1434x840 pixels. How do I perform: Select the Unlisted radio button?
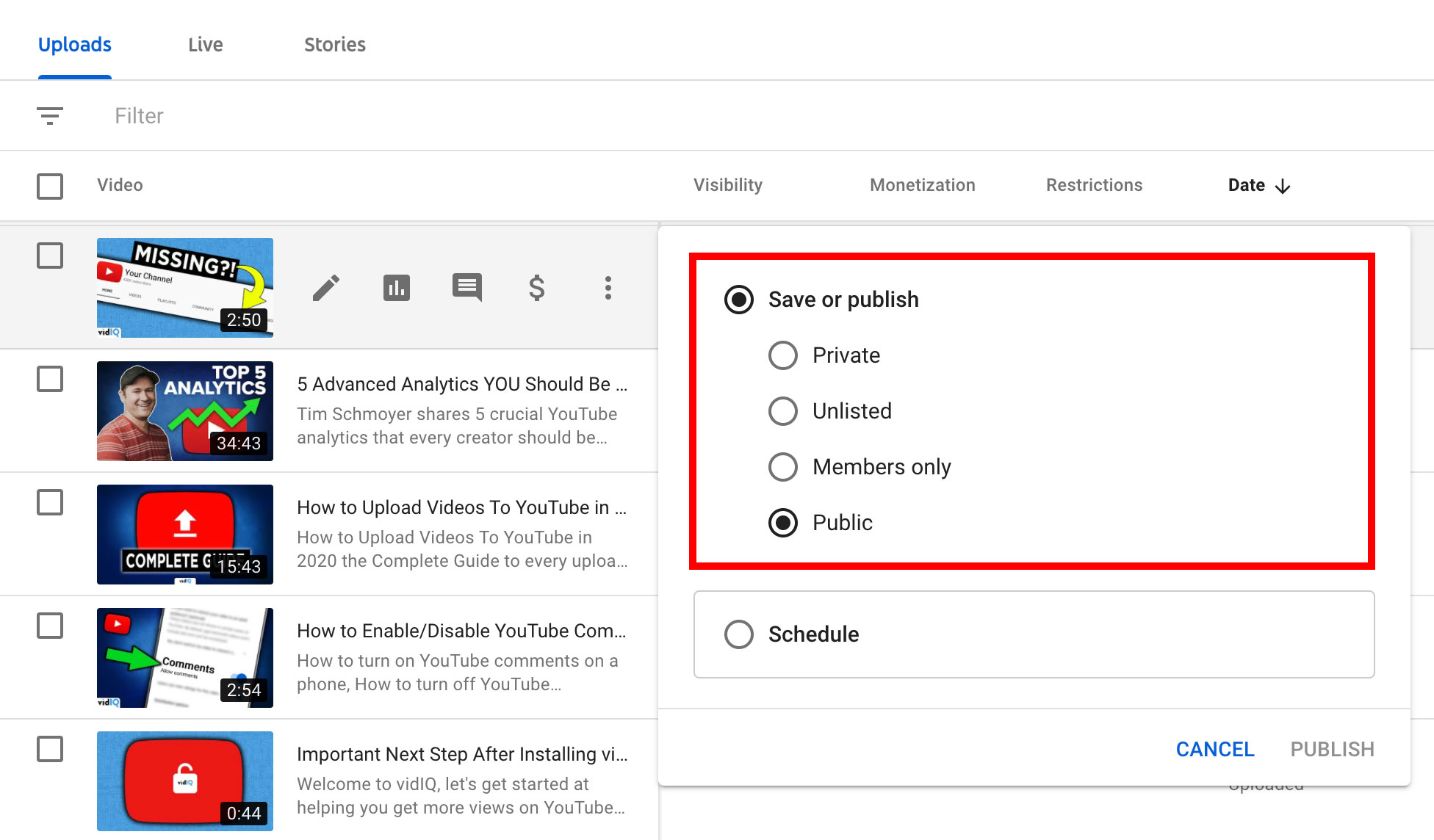(x=783, y=411)
